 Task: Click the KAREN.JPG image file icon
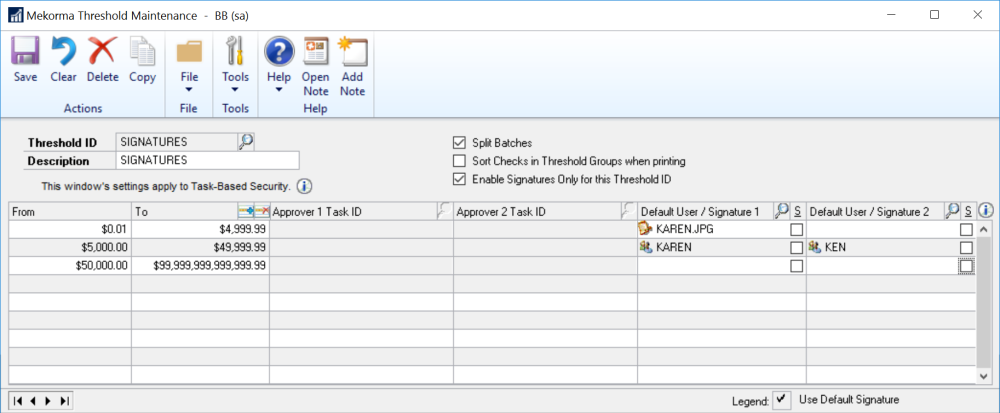click(x=645, y=229)
